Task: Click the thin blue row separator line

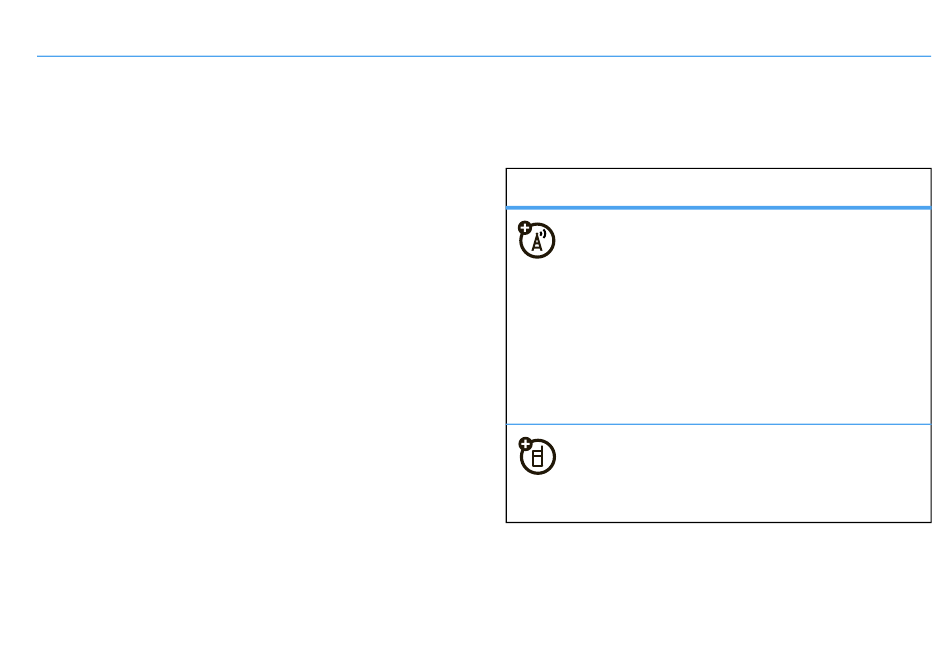Action: (719, 424)
